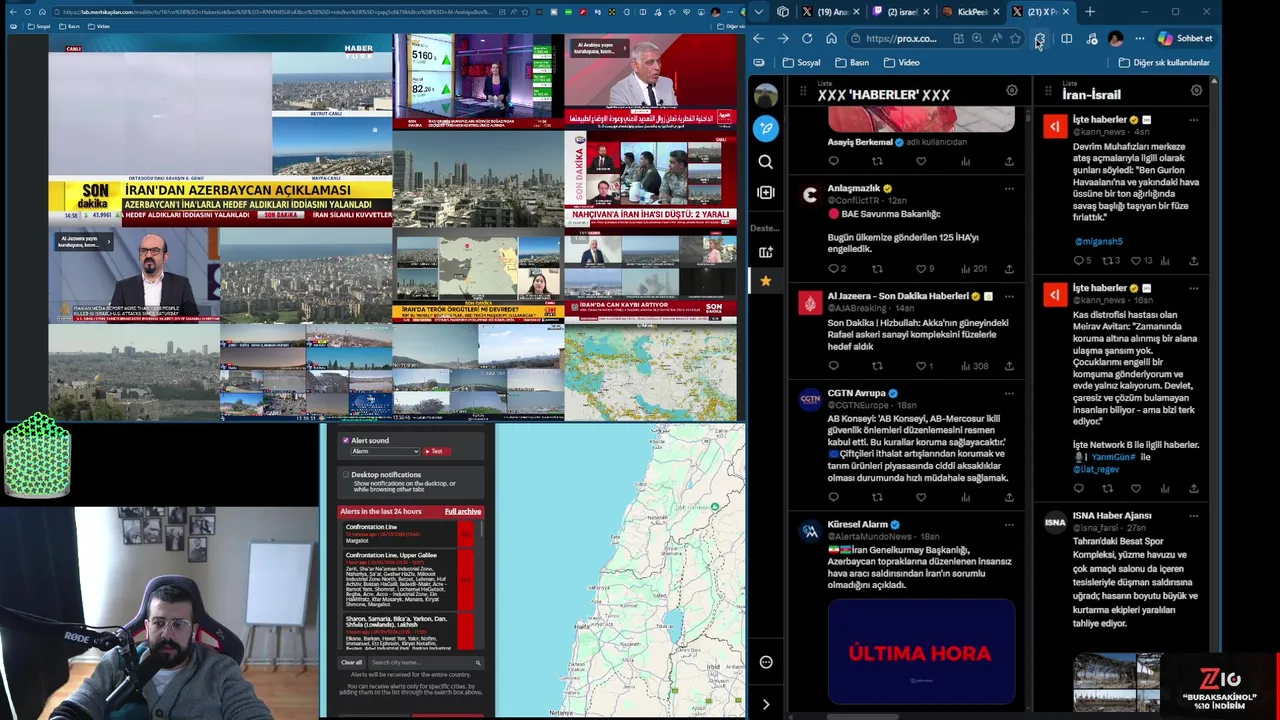Open the @migansh5 mention link
The width and height of the screenshot is (1280, 720).
[x=1098, y=242]
